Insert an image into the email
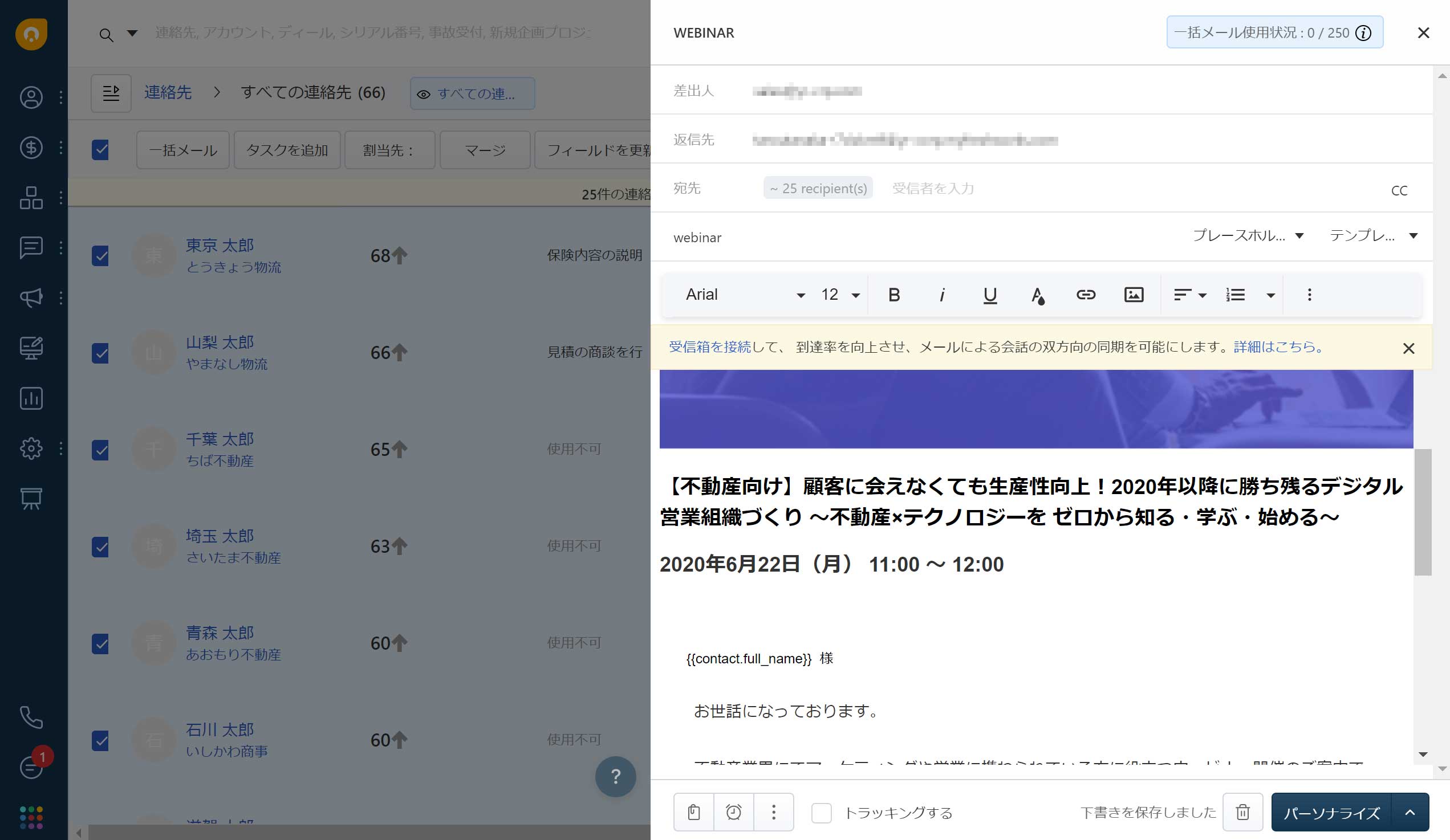This screenshot has height=840, width=1450. (x=1134, y=295)
